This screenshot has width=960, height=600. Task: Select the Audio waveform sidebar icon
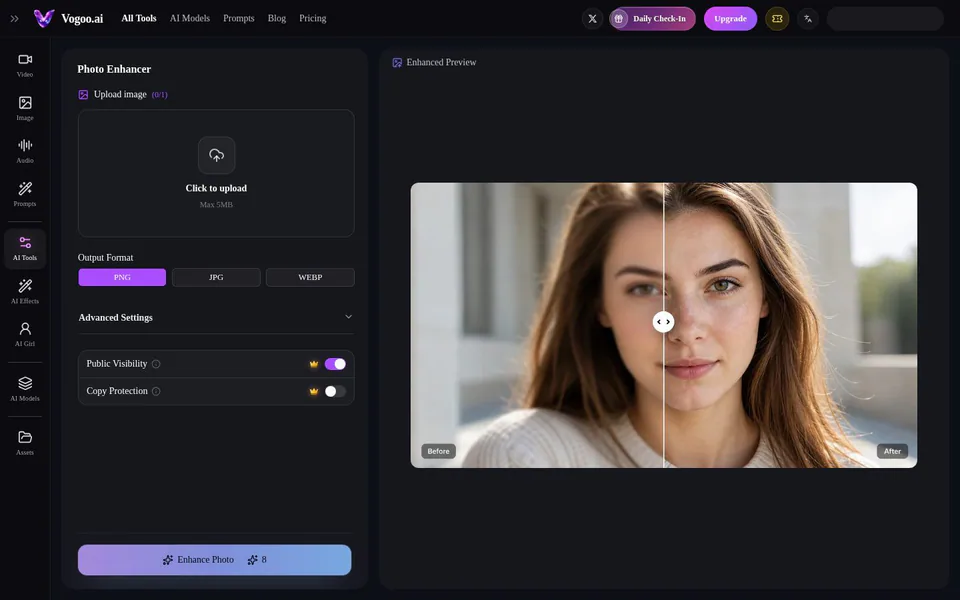(x=25, y=151)
